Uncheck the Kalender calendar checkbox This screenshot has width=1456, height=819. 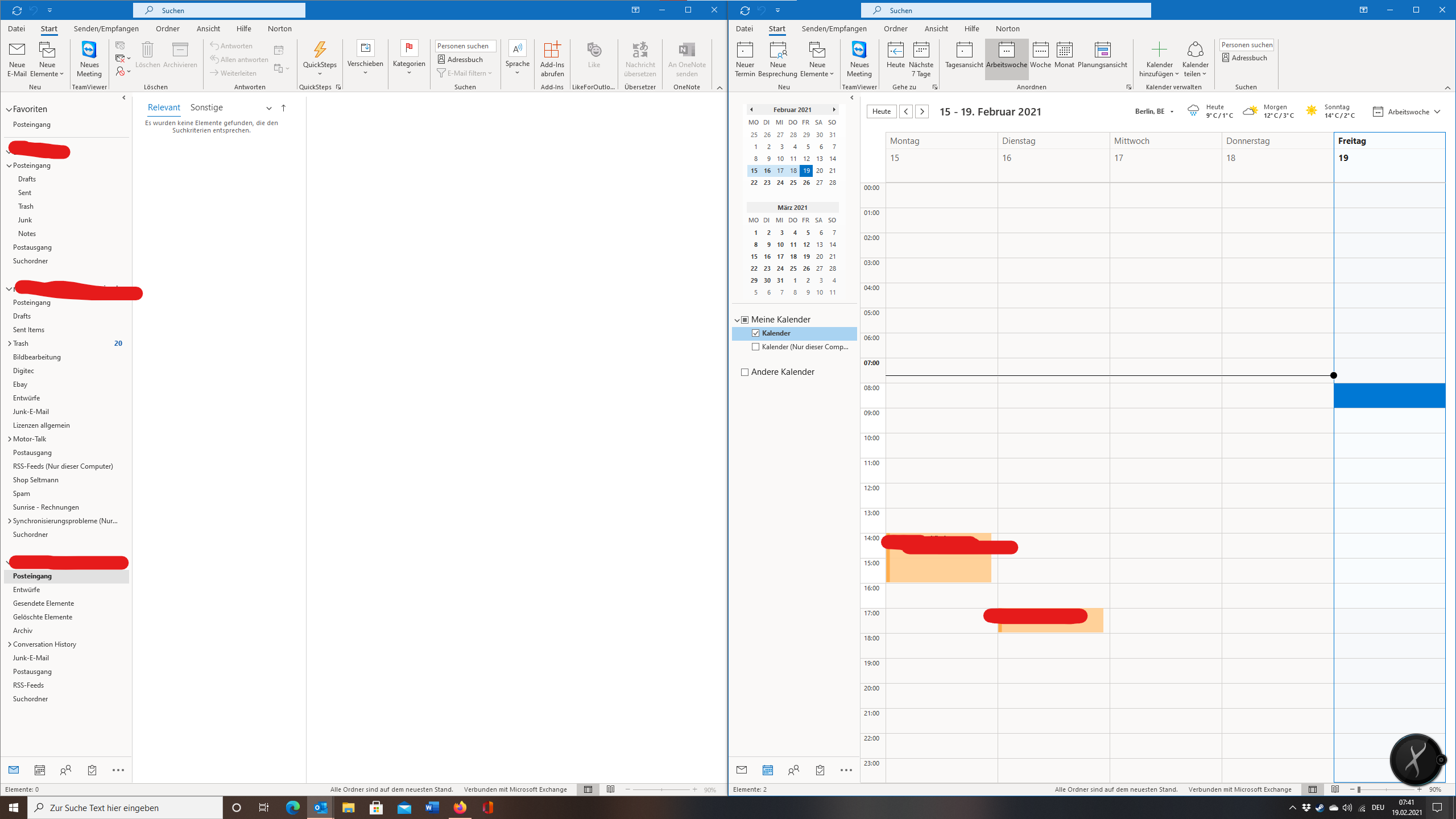point(756,333)
